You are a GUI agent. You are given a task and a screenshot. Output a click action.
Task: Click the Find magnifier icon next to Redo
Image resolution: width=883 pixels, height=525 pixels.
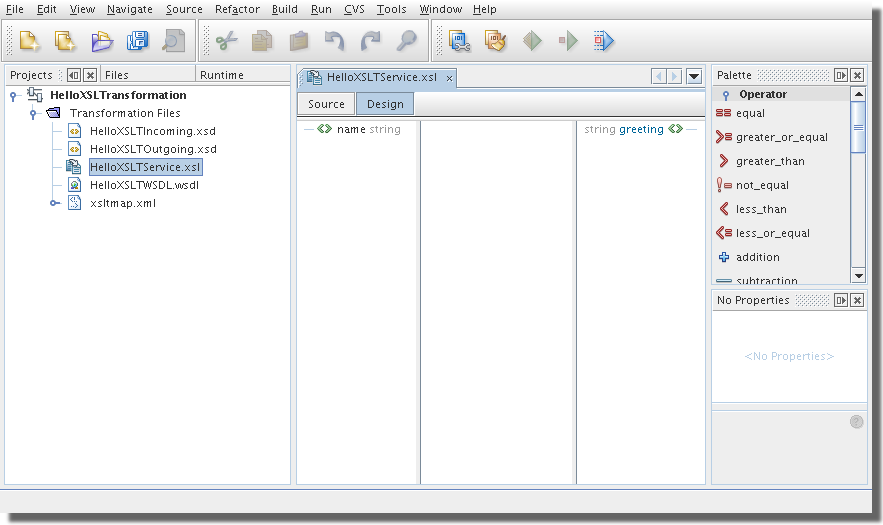(407, 41)
